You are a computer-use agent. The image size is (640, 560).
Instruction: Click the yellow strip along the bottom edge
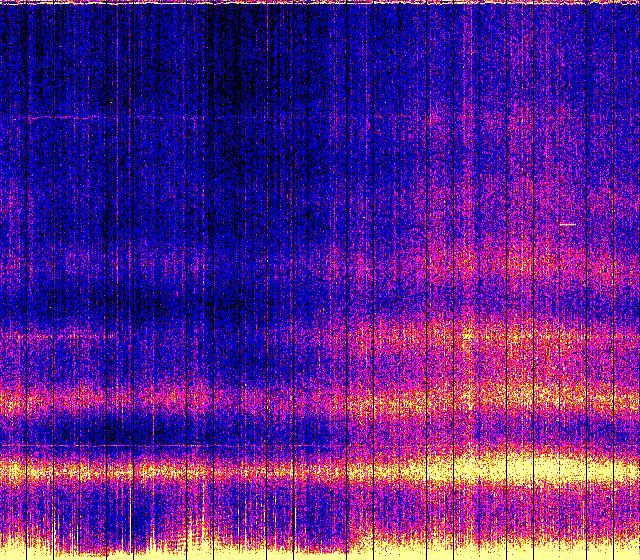320,552
